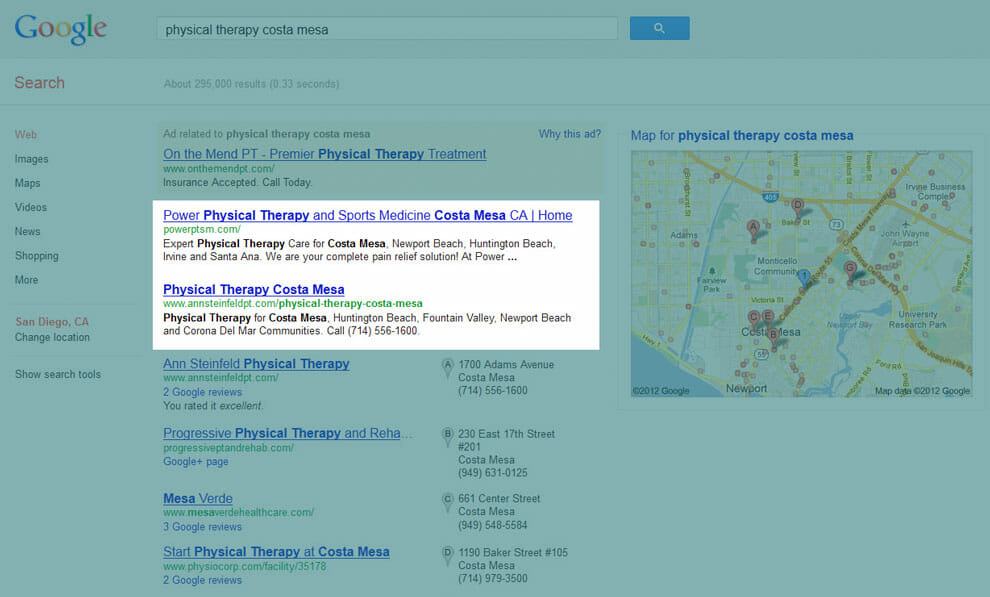Click the blue marker on the map
The height and width of the screenshot is (597, 990).
804,279
